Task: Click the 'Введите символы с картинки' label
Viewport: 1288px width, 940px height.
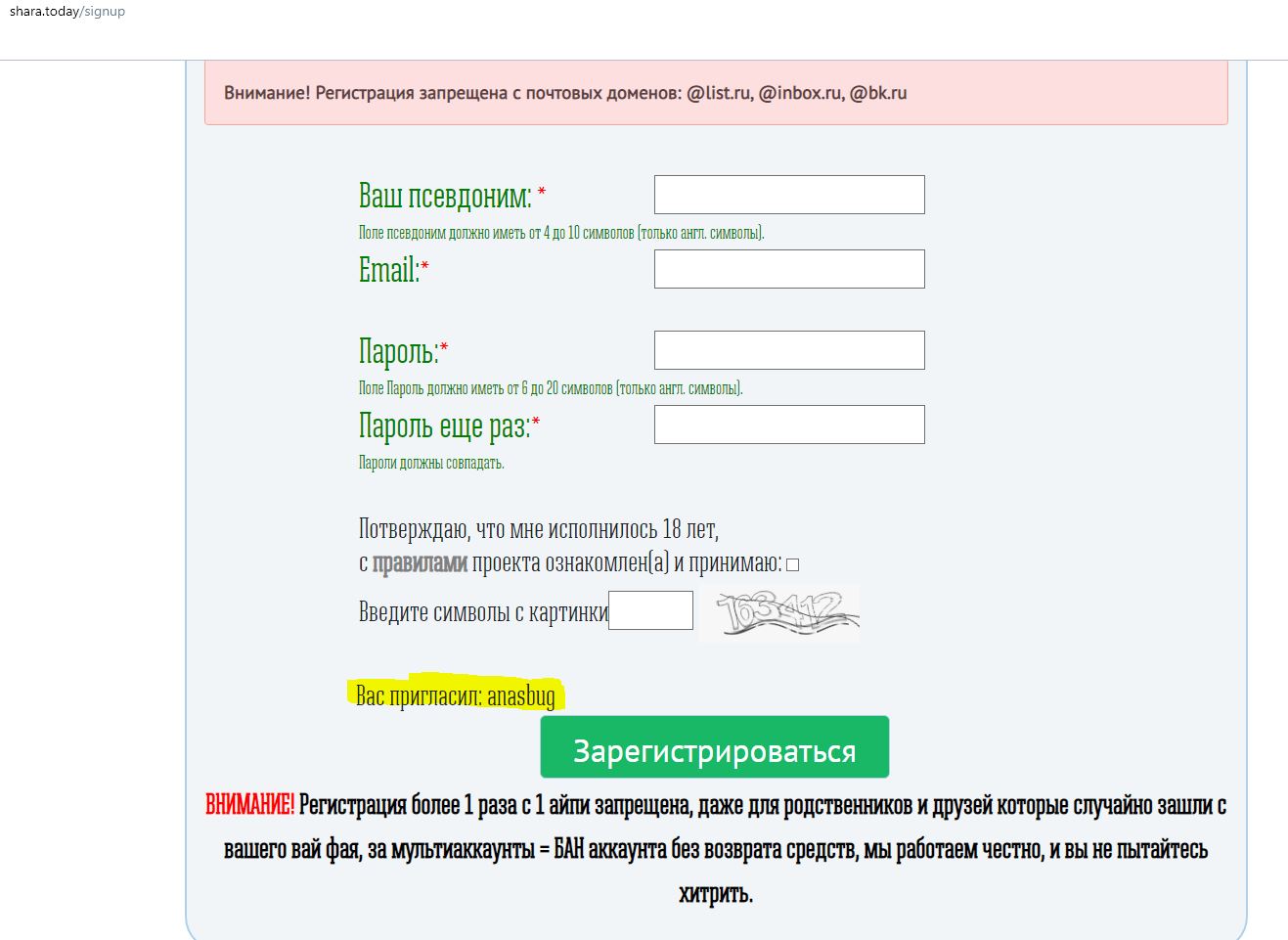Action: click(x=482, y=612)
